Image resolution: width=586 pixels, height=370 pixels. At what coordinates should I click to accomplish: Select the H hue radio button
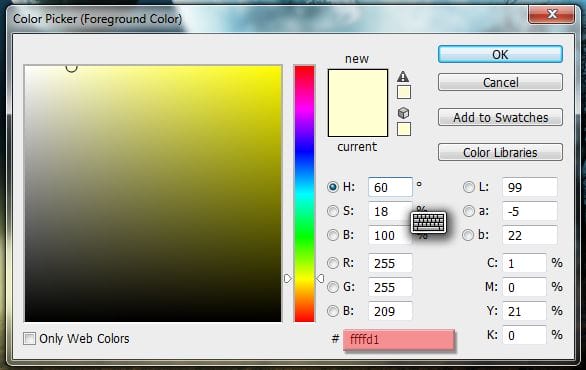pos(333,187)
